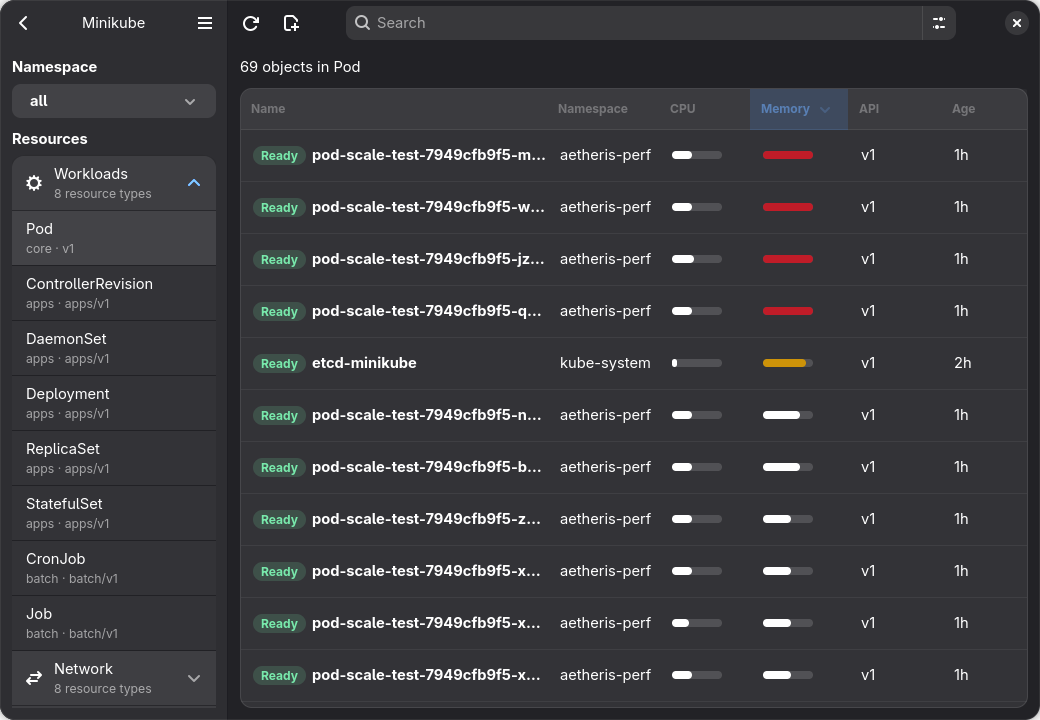Click the 2h age cell
The height and width of the screenshot is (720, 1040).
pos(962,363)
